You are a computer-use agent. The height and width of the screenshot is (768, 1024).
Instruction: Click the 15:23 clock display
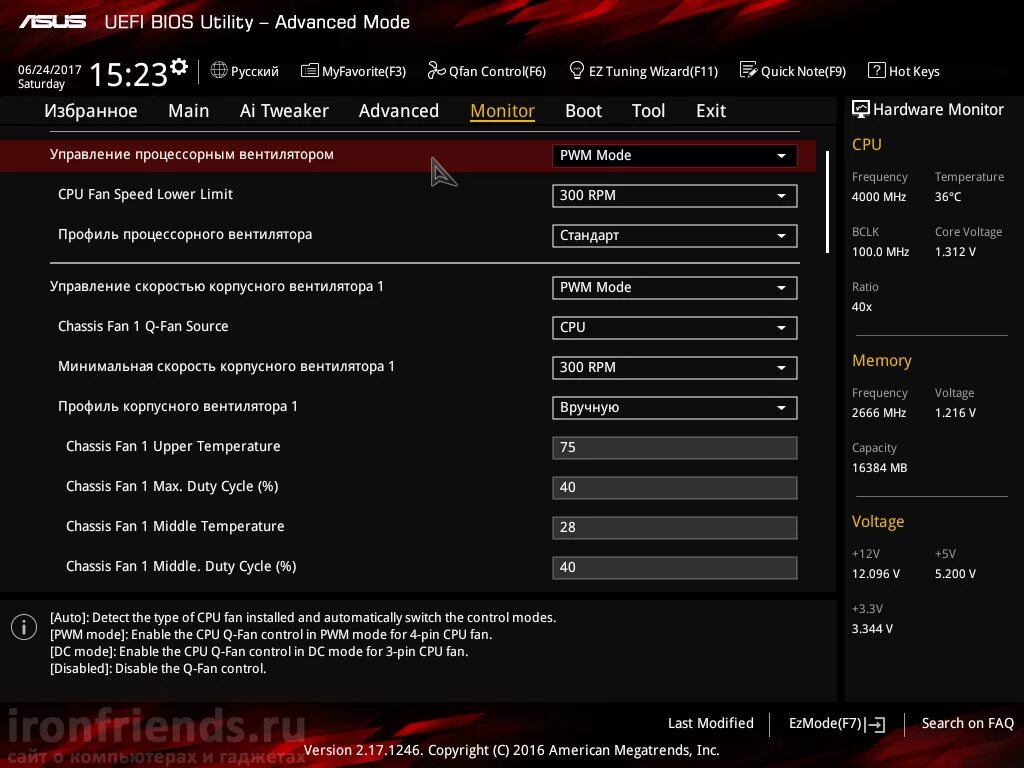coord(129,74)
